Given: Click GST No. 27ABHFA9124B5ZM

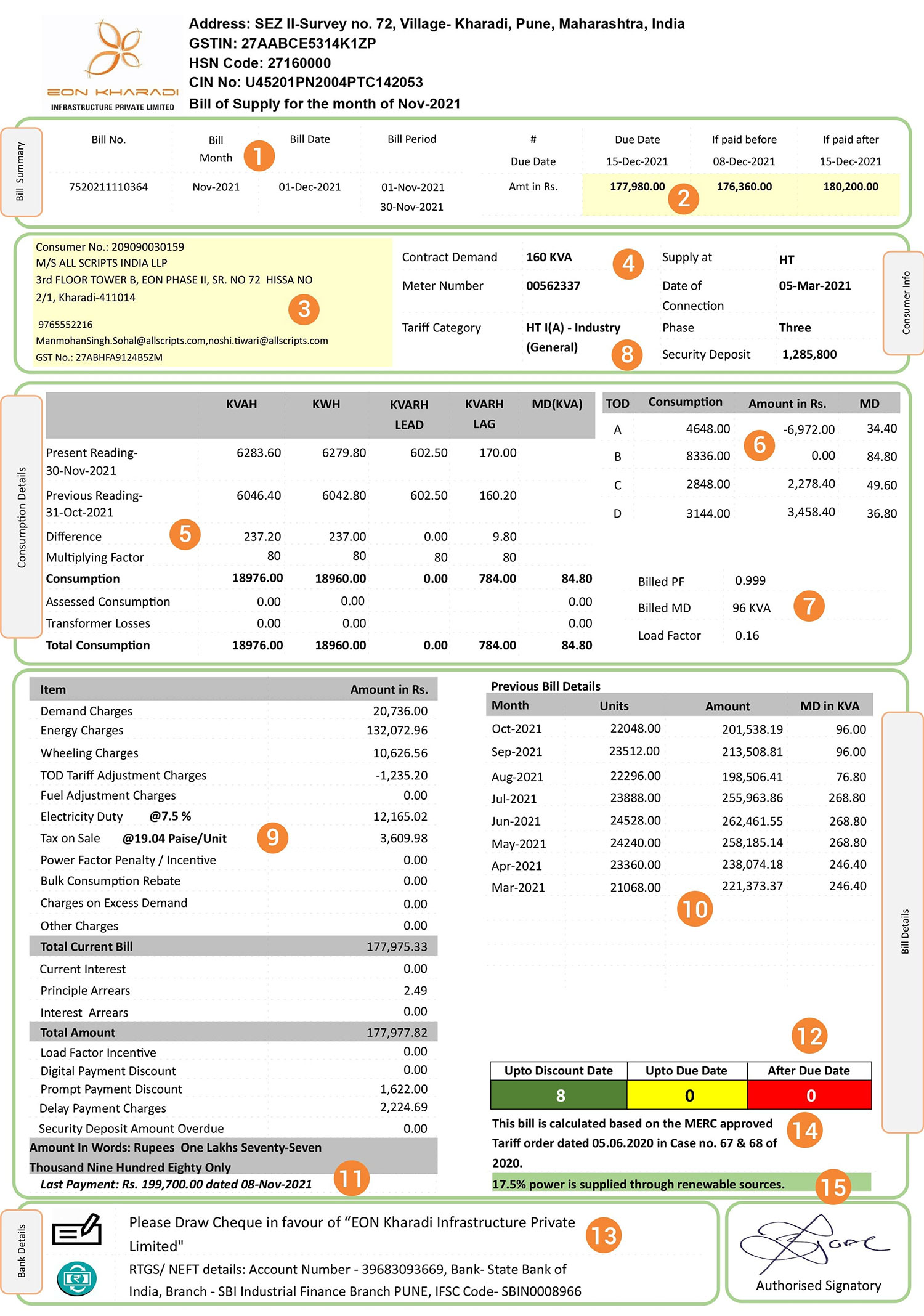Looking at the screenshot, I should click(99, 357).
